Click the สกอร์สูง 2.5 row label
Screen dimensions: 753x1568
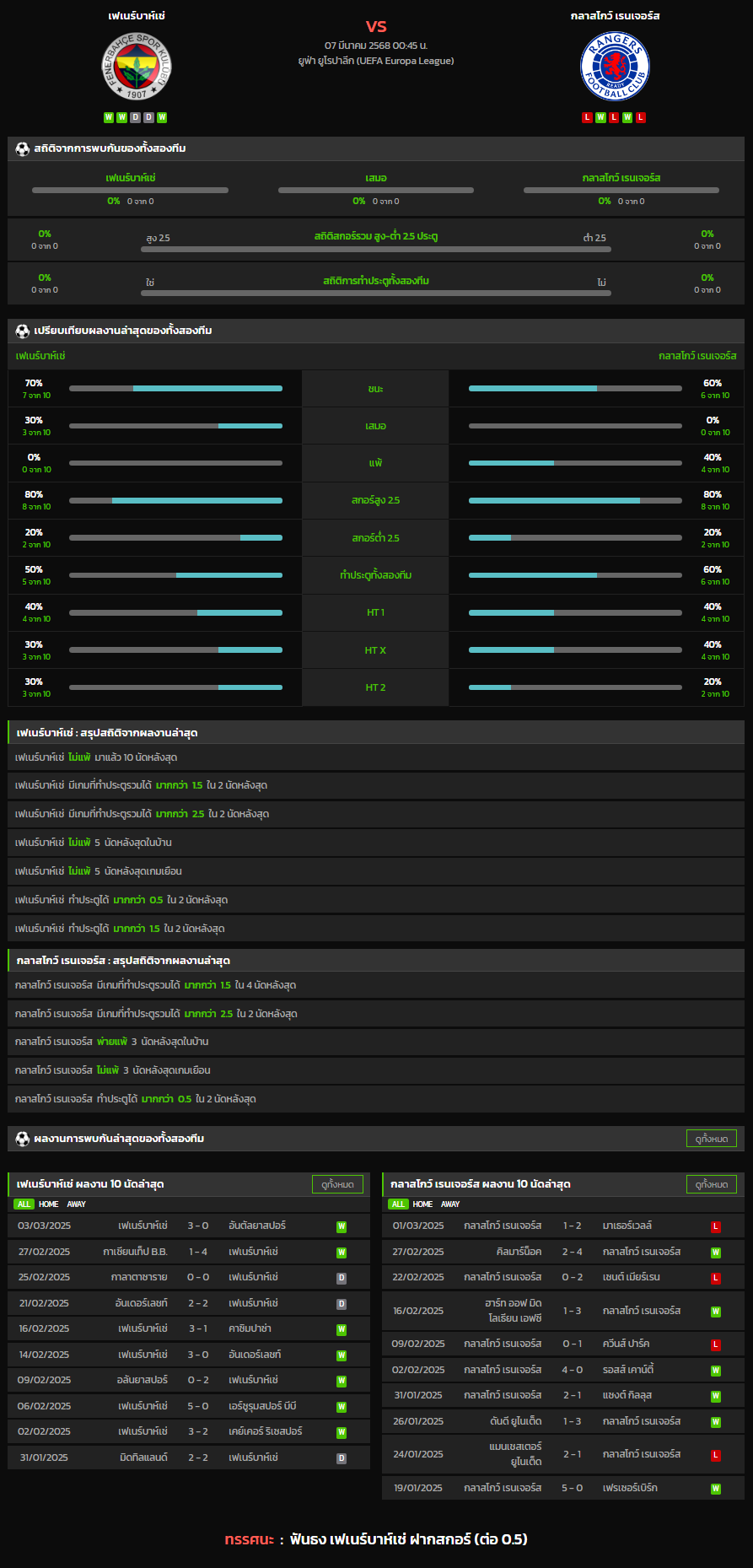[376, 501]
